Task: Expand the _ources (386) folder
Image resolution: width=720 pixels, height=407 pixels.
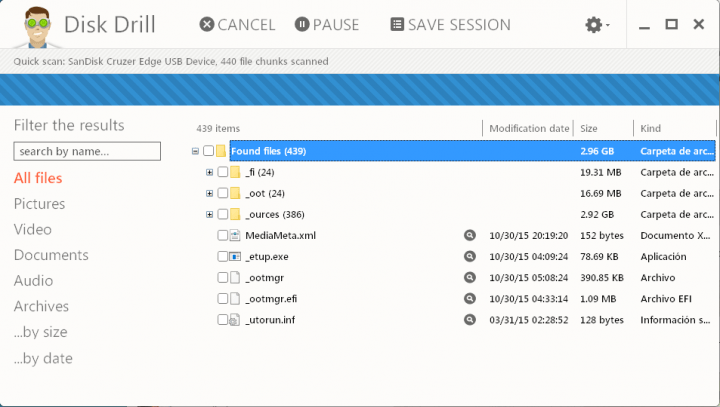Action: 209,215
